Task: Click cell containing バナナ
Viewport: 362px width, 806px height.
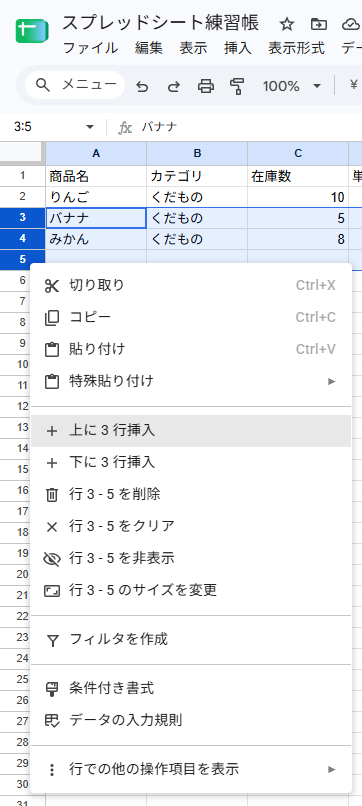Action: 96,218
